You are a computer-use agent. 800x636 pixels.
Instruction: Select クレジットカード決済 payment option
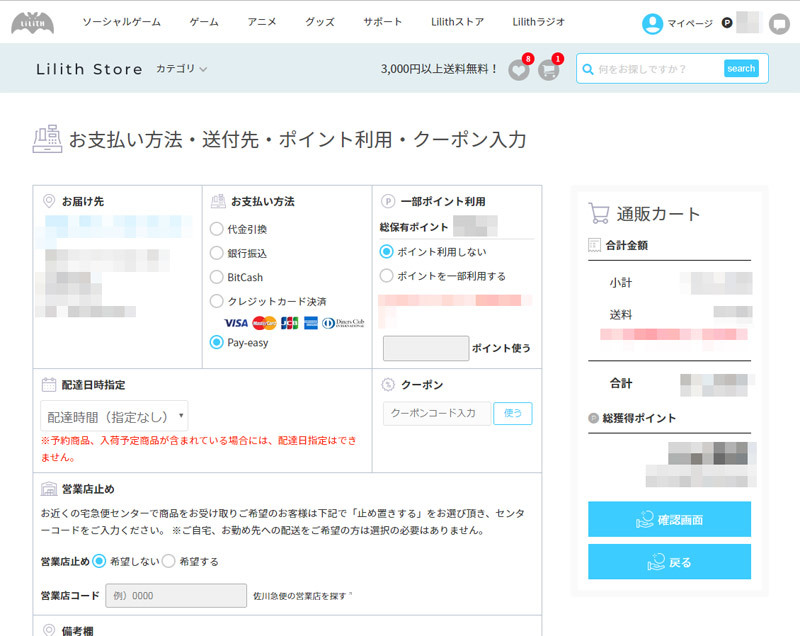tap(216, 301)
